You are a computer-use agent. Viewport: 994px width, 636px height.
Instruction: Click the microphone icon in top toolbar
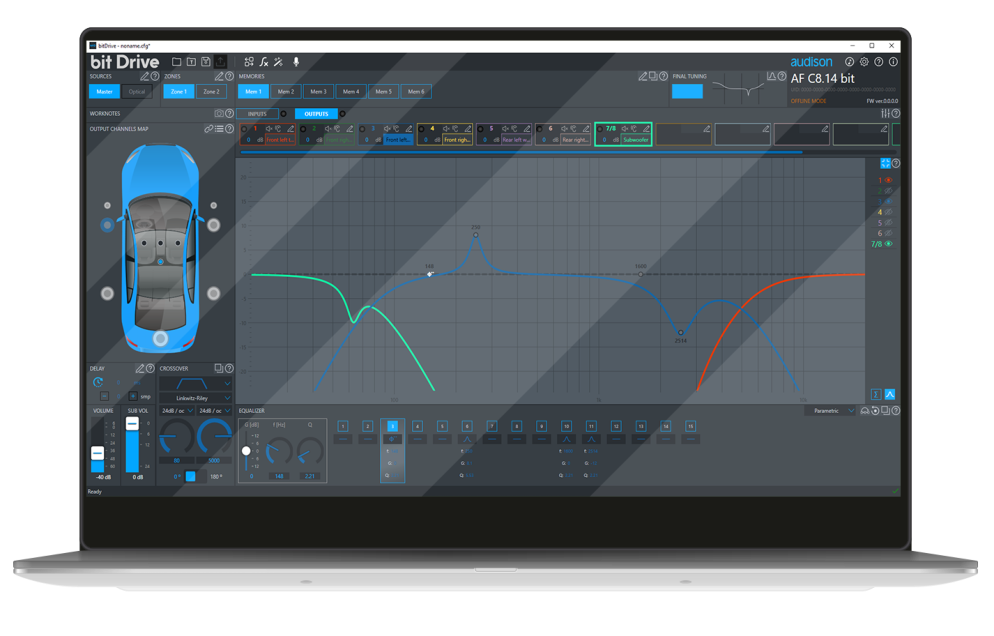pos(296,62)
